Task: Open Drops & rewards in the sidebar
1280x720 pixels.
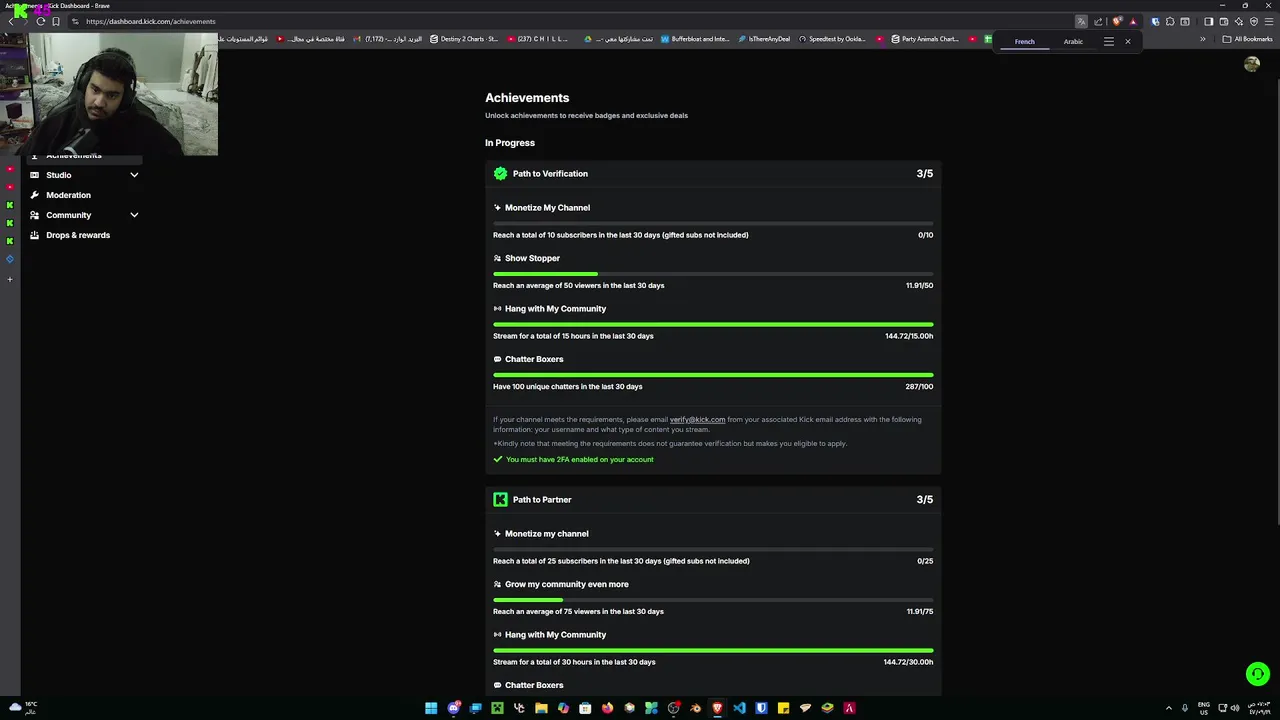Action: [x=78, y=235]
